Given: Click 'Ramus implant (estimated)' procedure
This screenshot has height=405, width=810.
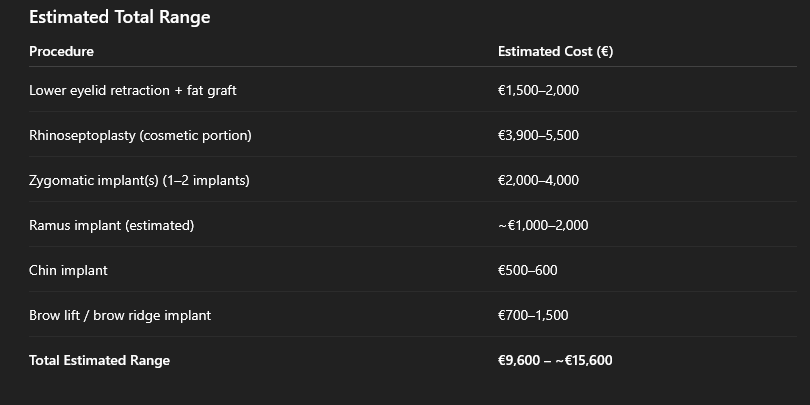Looking at the screenshot, I should coord(112,225).
